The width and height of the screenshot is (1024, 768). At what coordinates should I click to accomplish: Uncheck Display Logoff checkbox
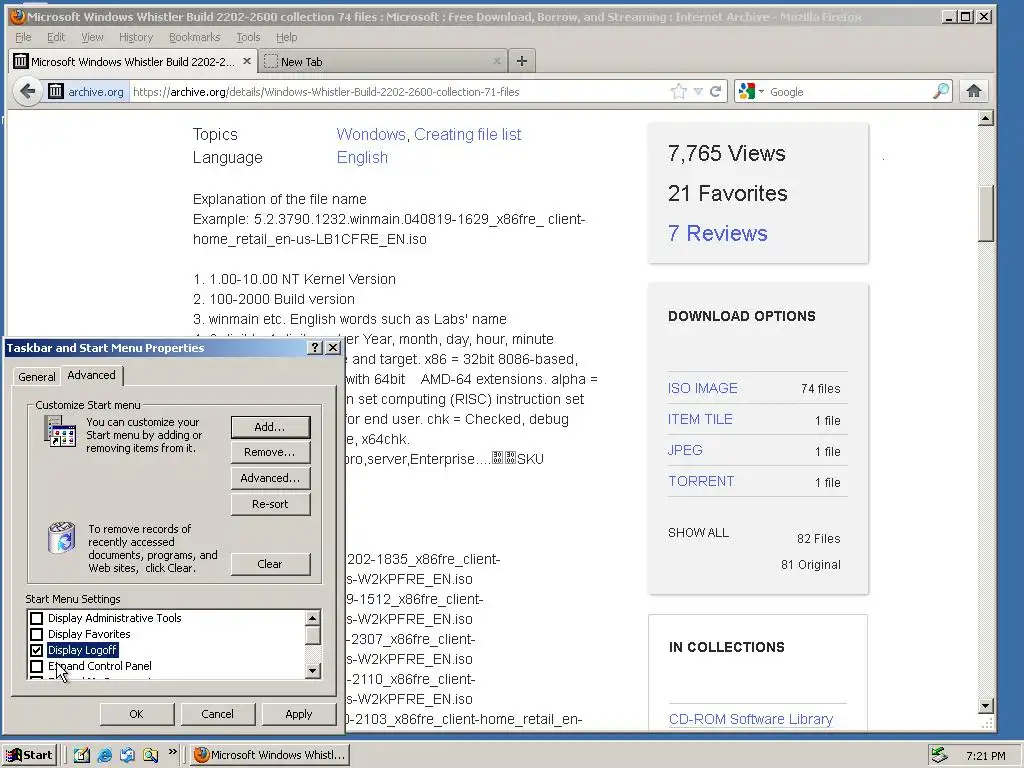[37, 650]
